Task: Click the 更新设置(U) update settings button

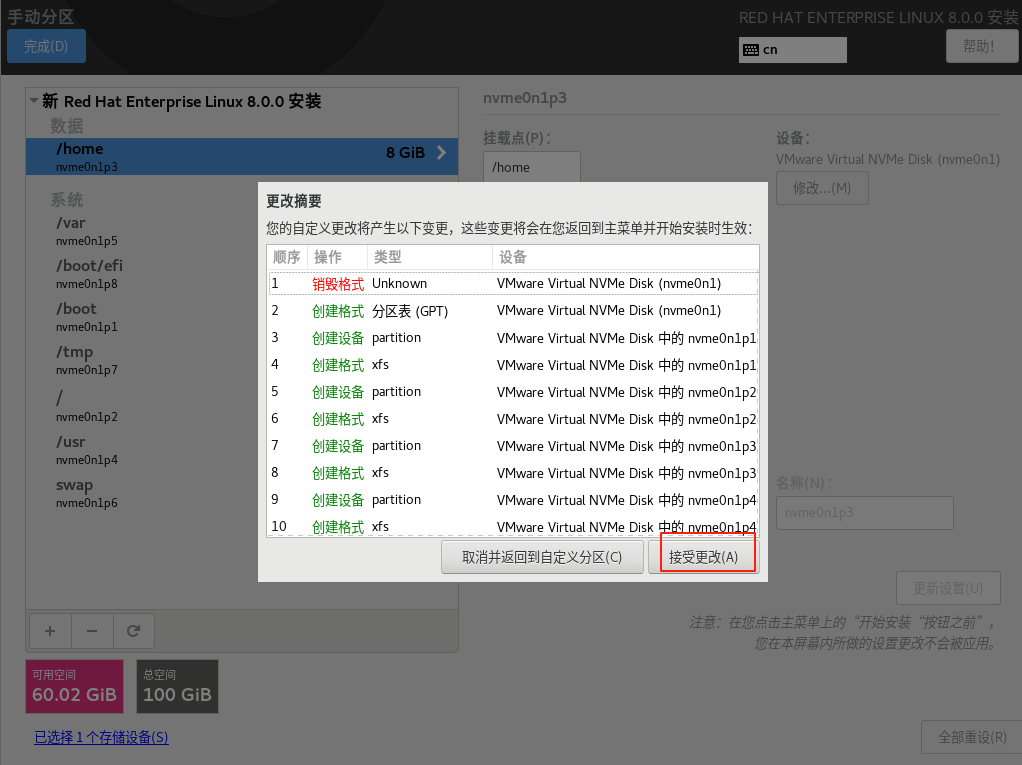Action: tap(948, 588)
